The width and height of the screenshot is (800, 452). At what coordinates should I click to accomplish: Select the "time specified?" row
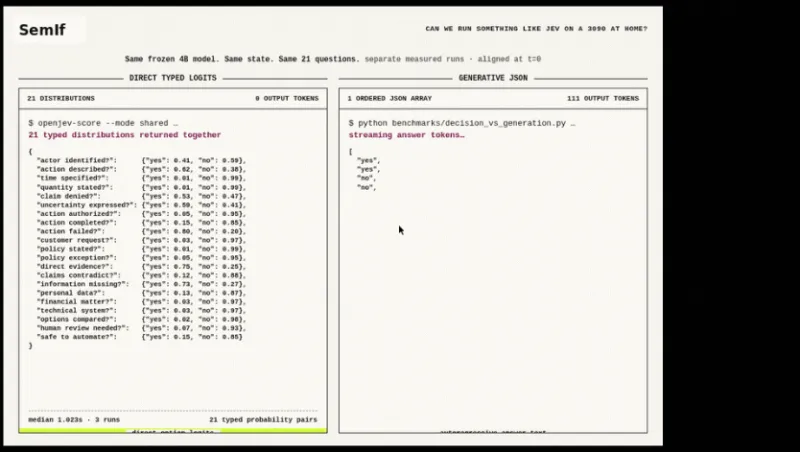pos(141,178)
